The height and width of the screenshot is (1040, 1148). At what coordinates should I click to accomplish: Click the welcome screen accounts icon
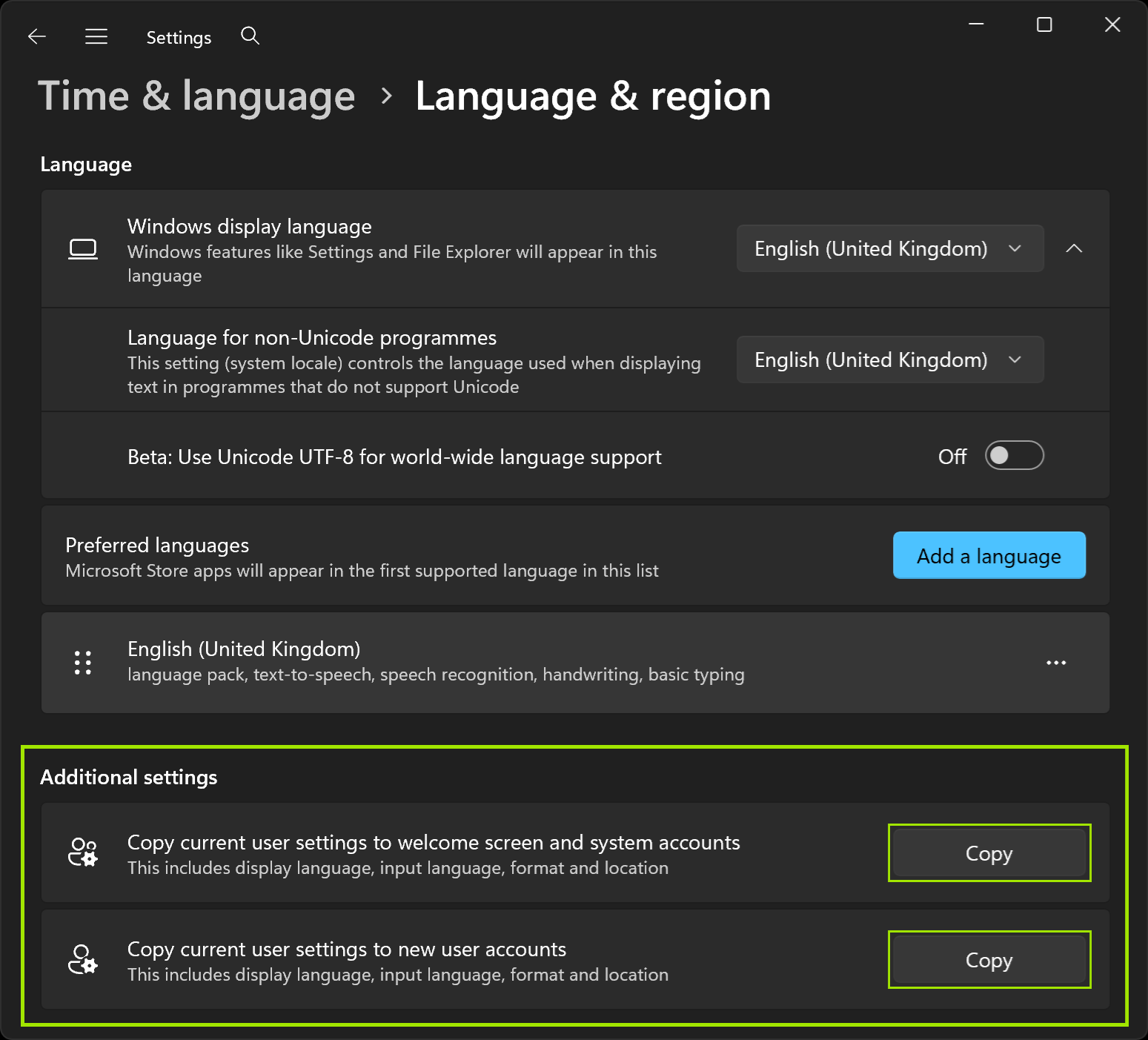82,852
